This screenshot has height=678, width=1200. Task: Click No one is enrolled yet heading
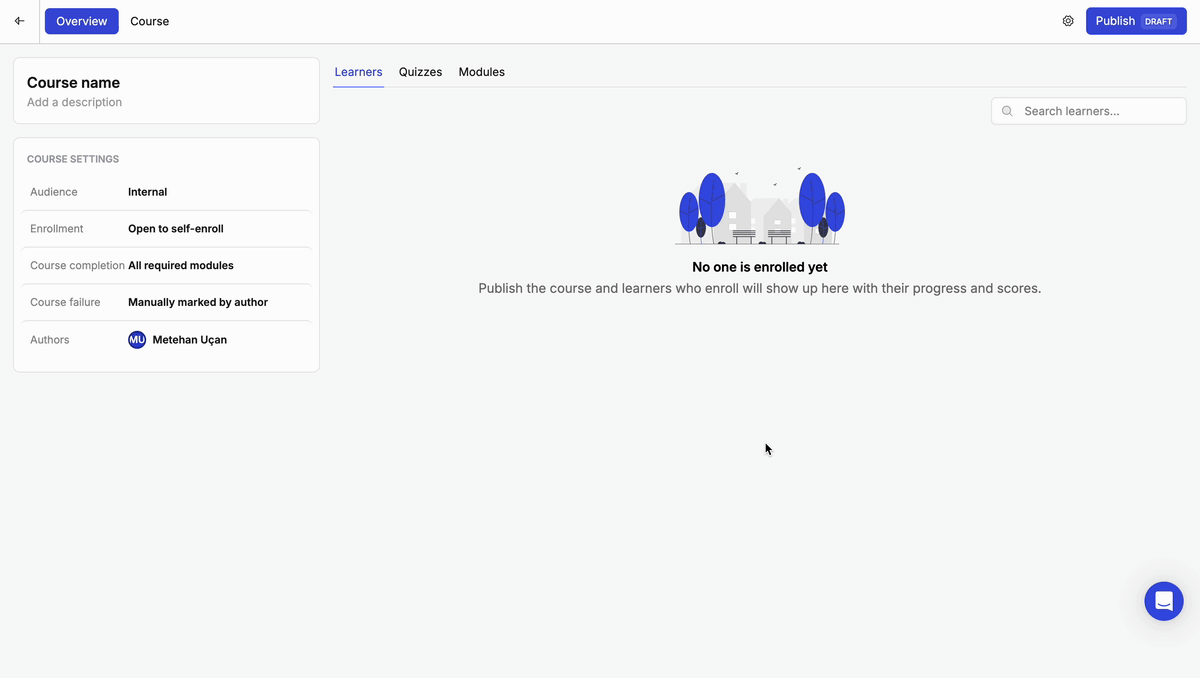[760, 267]
